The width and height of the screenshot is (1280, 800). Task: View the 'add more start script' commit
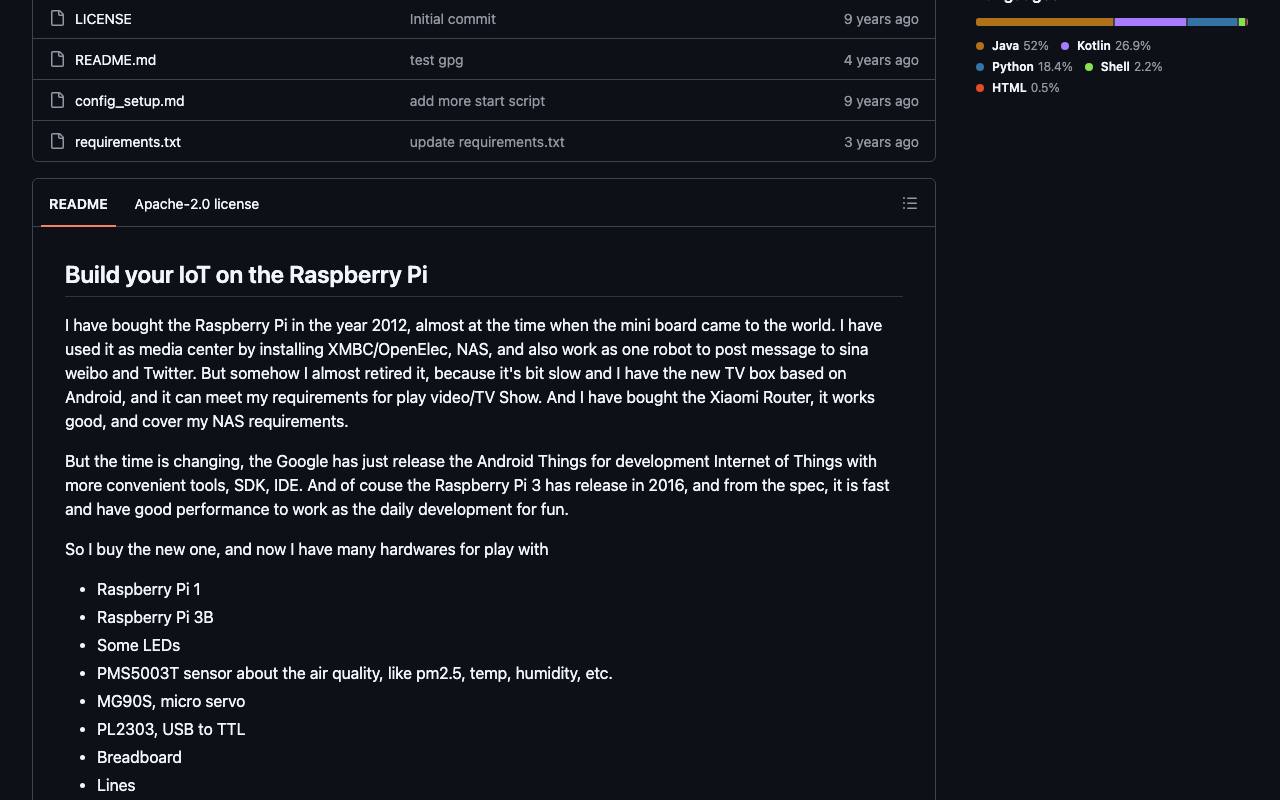tap(477, 101)
